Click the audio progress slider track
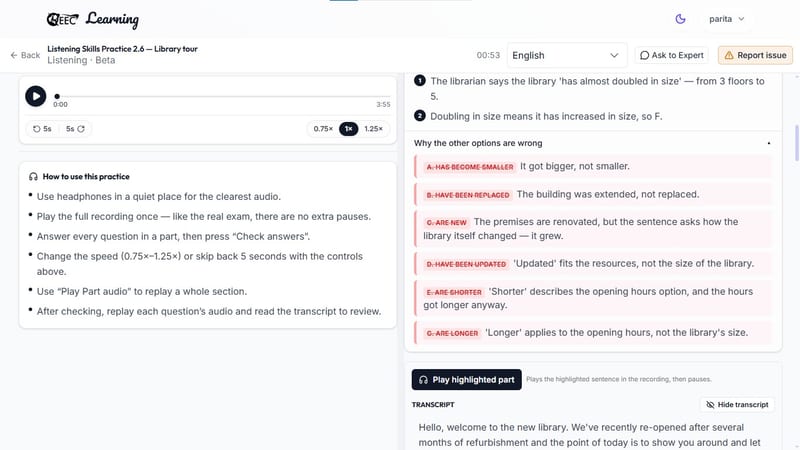The height and width of the screenshot is (450, 800). point(222,96)
